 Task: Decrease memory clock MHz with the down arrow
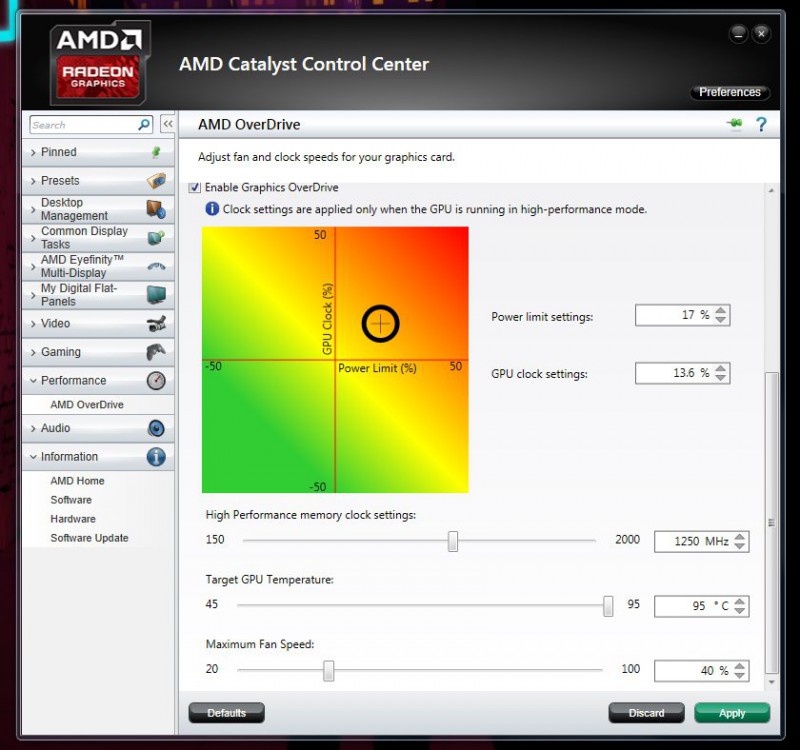[740, 546]
